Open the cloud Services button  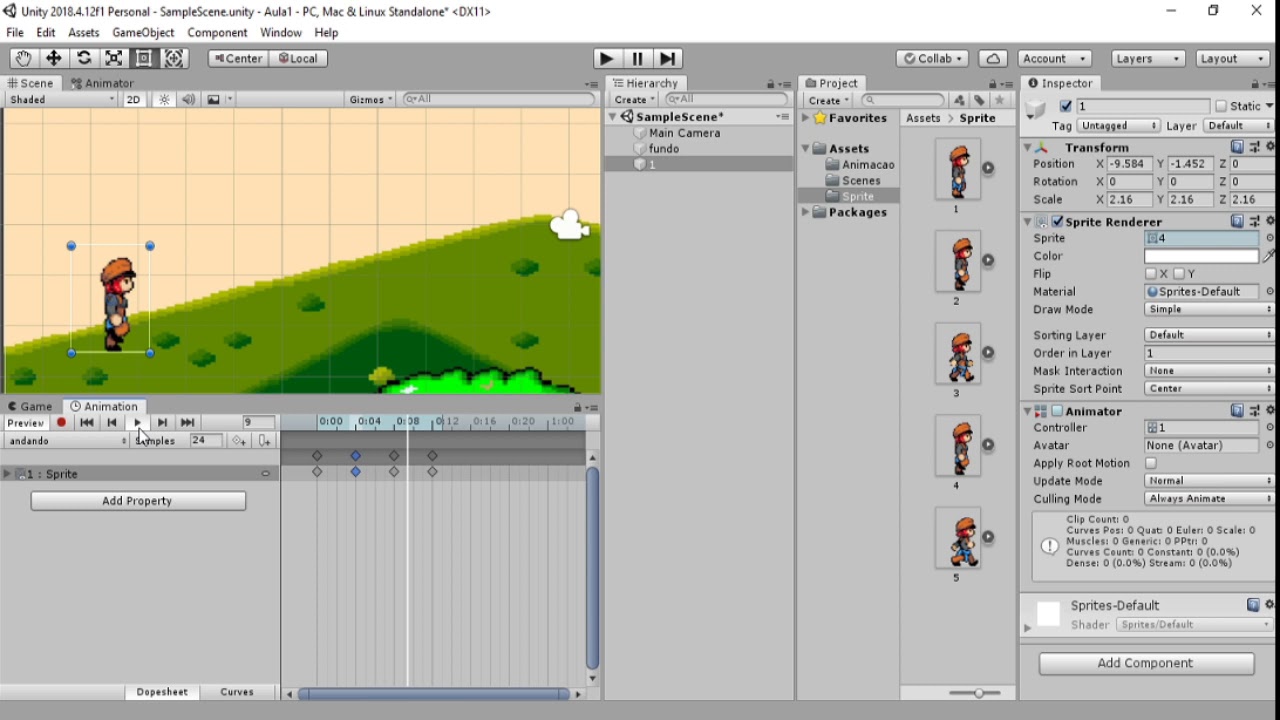[993, 58]
